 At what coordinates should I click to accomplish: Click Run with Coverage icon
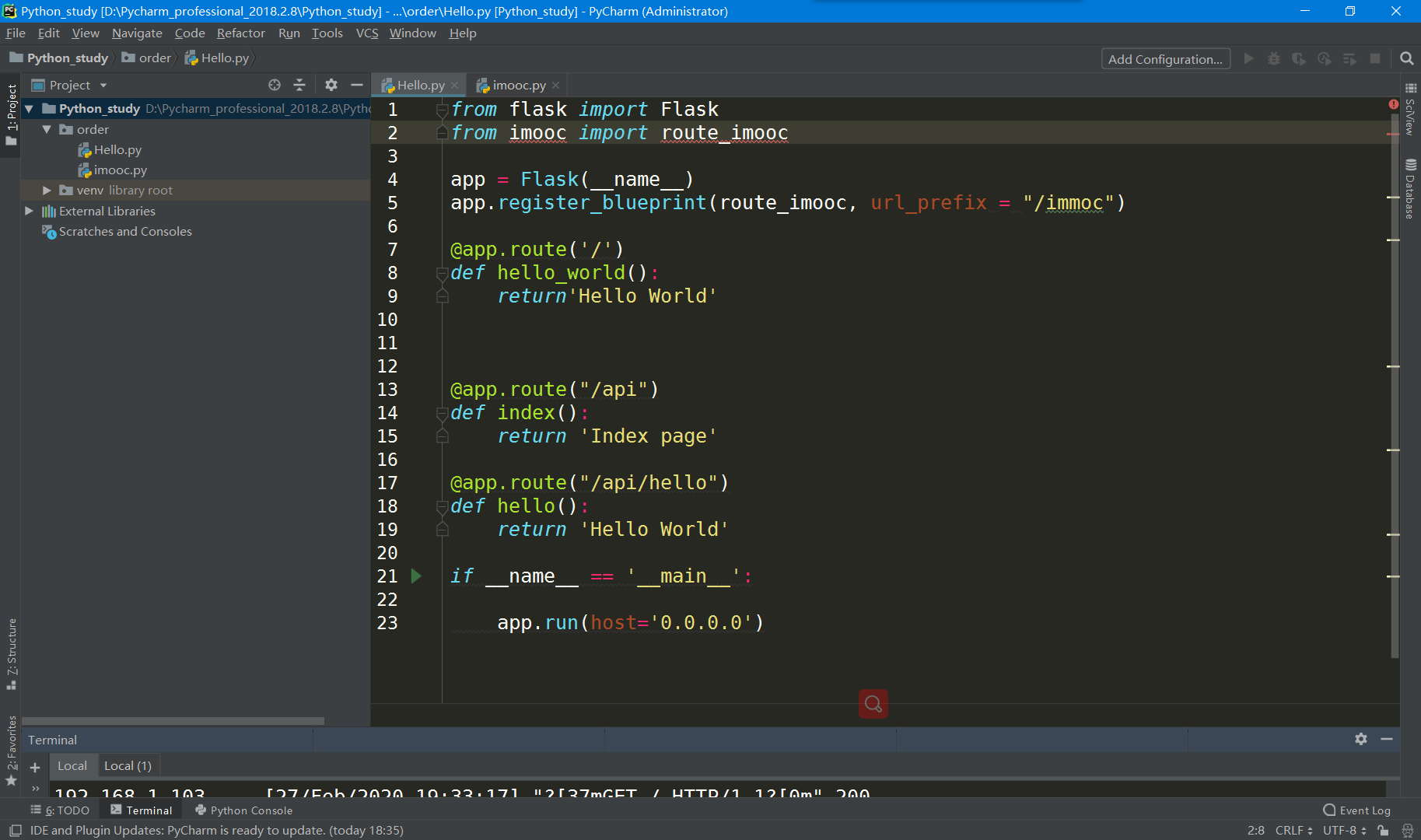click(x=1299, y=59)
